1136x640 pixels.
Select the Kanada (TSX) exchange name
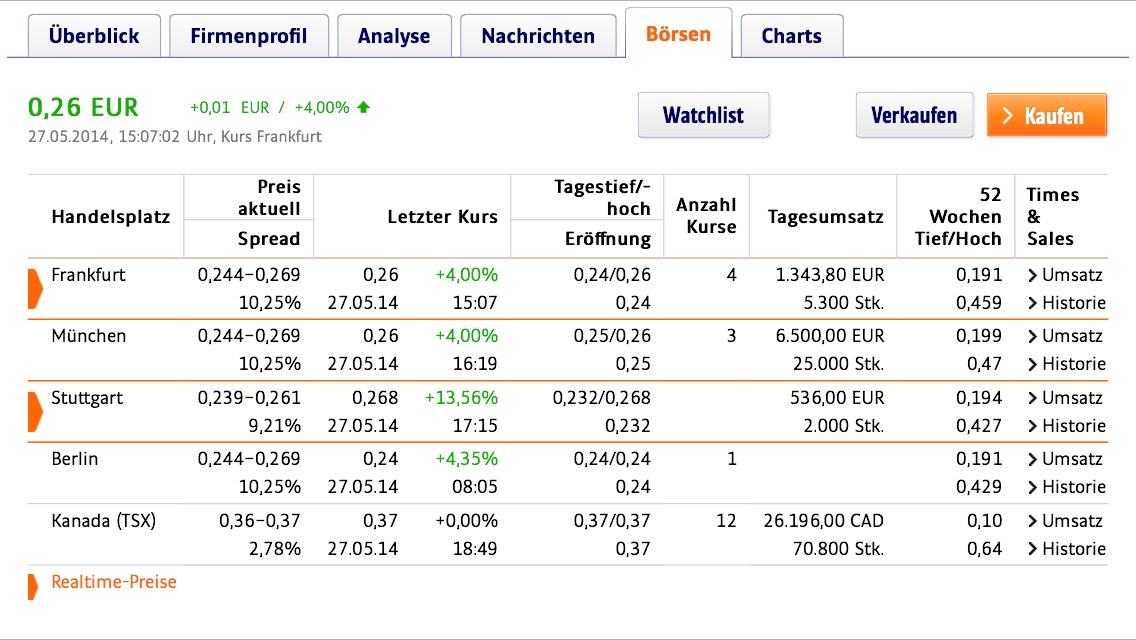104,521
